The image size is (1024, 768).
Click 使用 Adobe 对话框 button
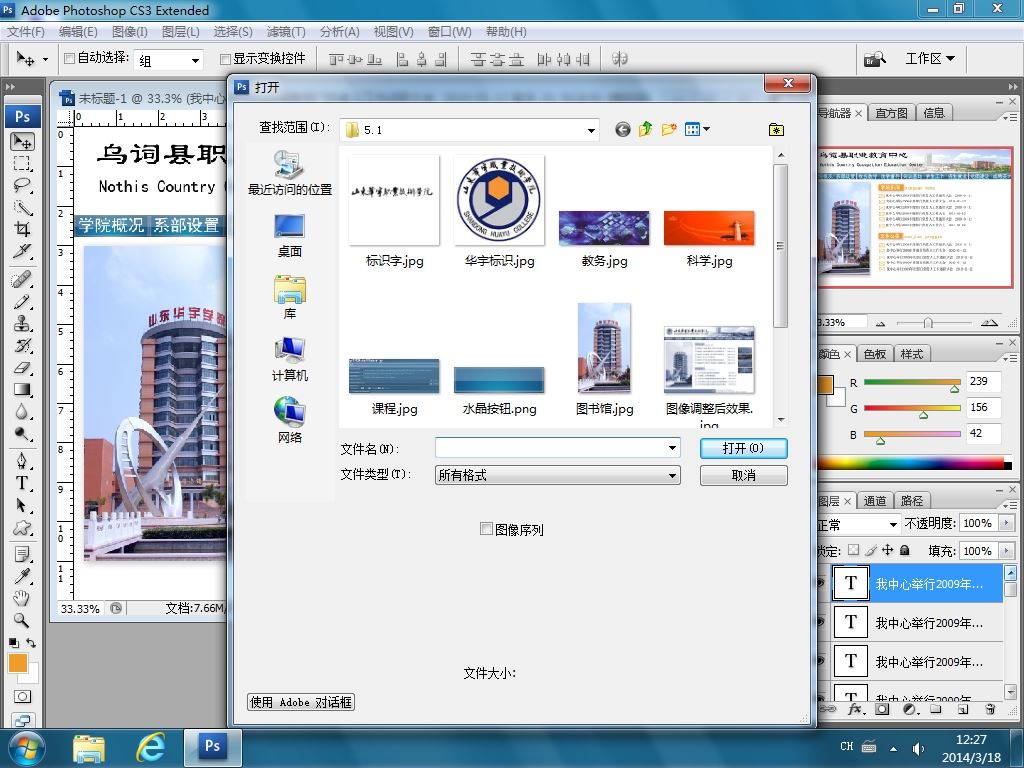pyautogui.click(x=300, y=702)
